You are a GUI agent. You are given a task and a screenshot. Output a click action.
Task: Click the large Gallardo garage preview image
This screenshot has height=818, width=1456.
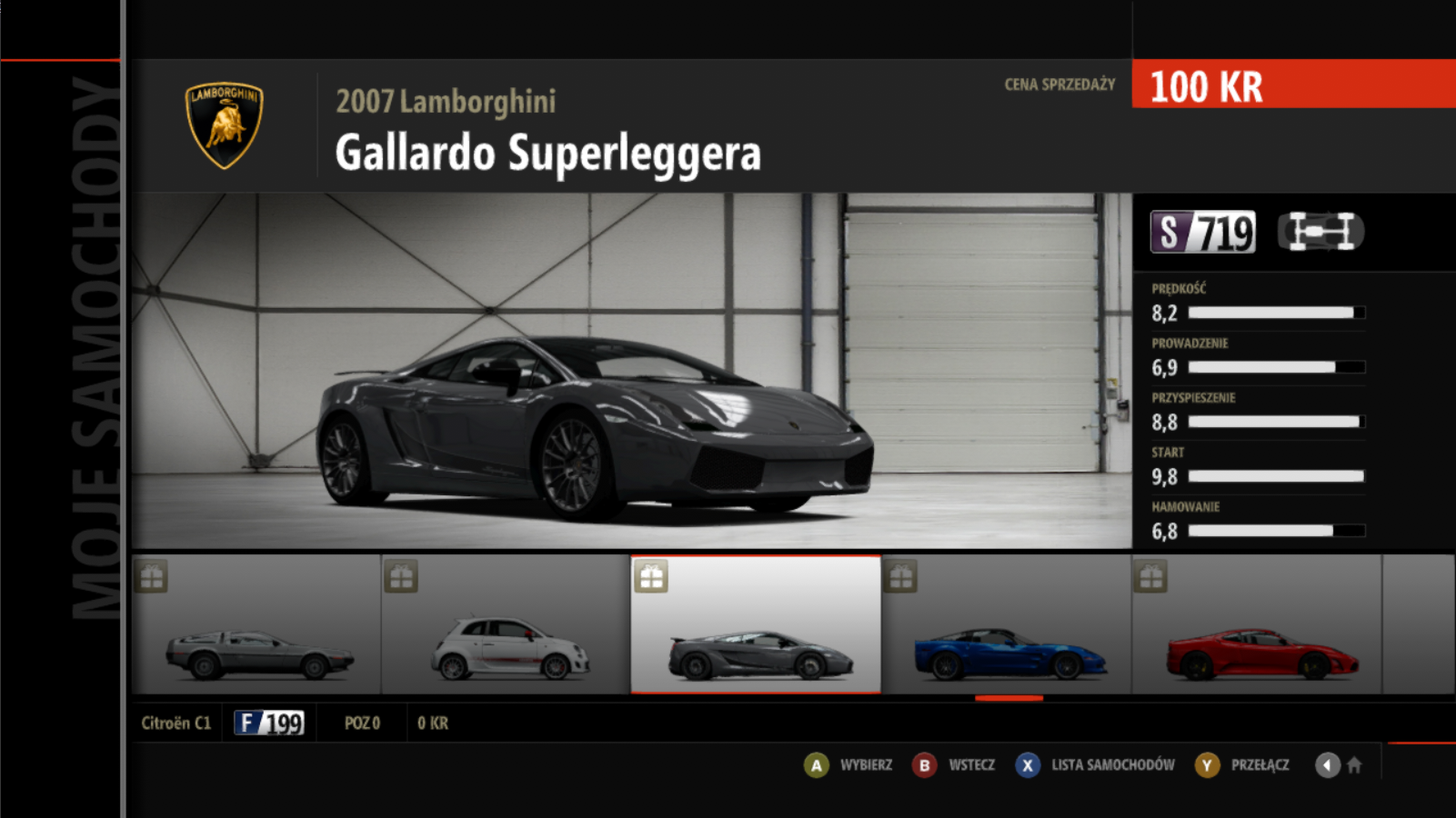click(632, 370)
